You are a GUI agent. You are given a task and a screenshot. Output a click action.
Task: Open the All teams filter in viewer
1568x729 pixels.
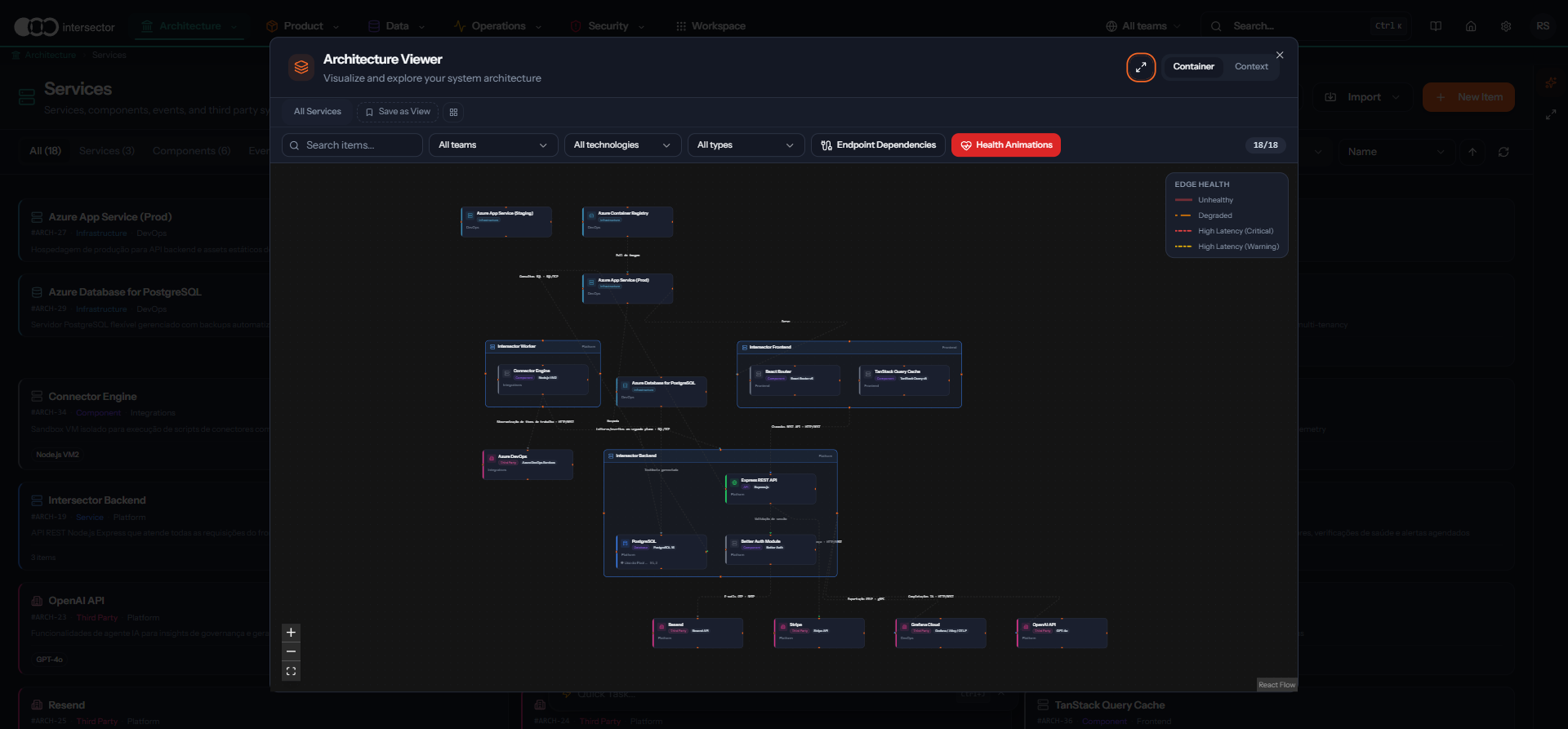pos(493,144)
